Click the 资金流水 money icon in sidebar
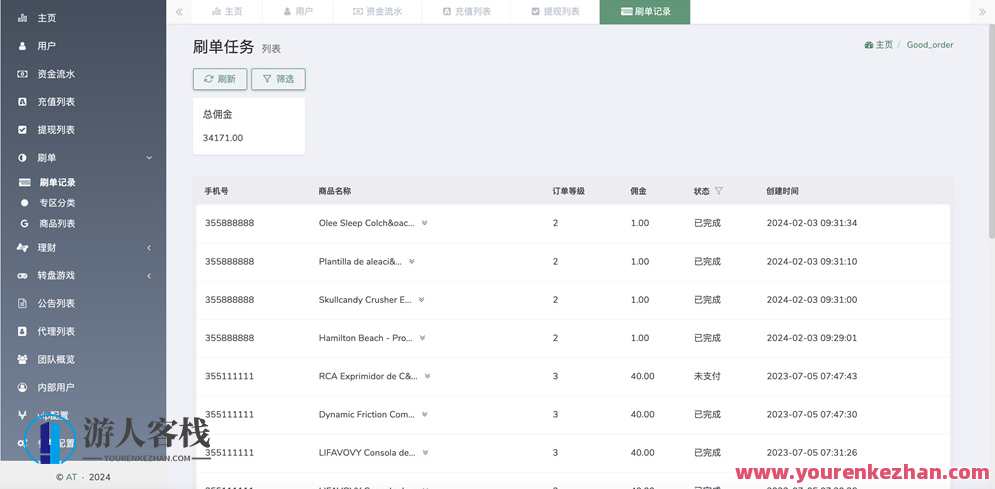The height and width of the screenshot is (489, 995). click(23, 74)
